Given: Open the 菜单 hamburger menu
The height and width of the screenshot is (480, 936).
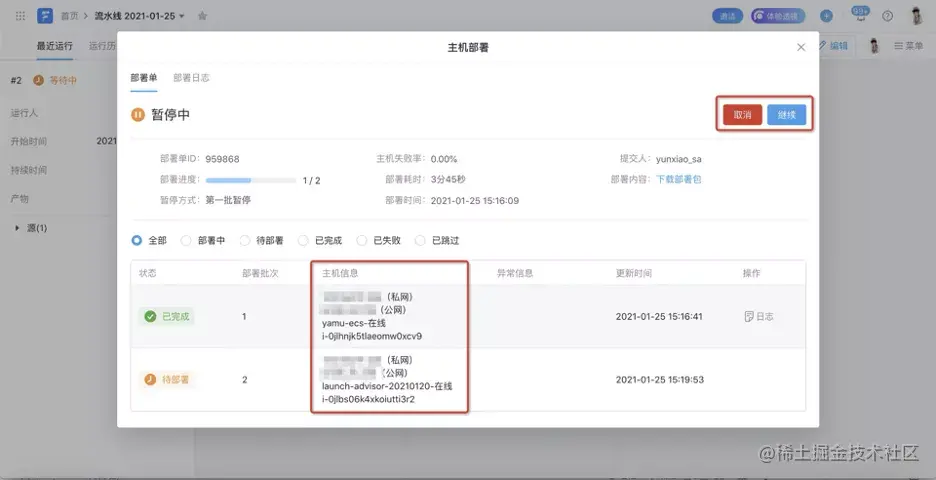Looking at the screenshot, I should click(909, 45).
